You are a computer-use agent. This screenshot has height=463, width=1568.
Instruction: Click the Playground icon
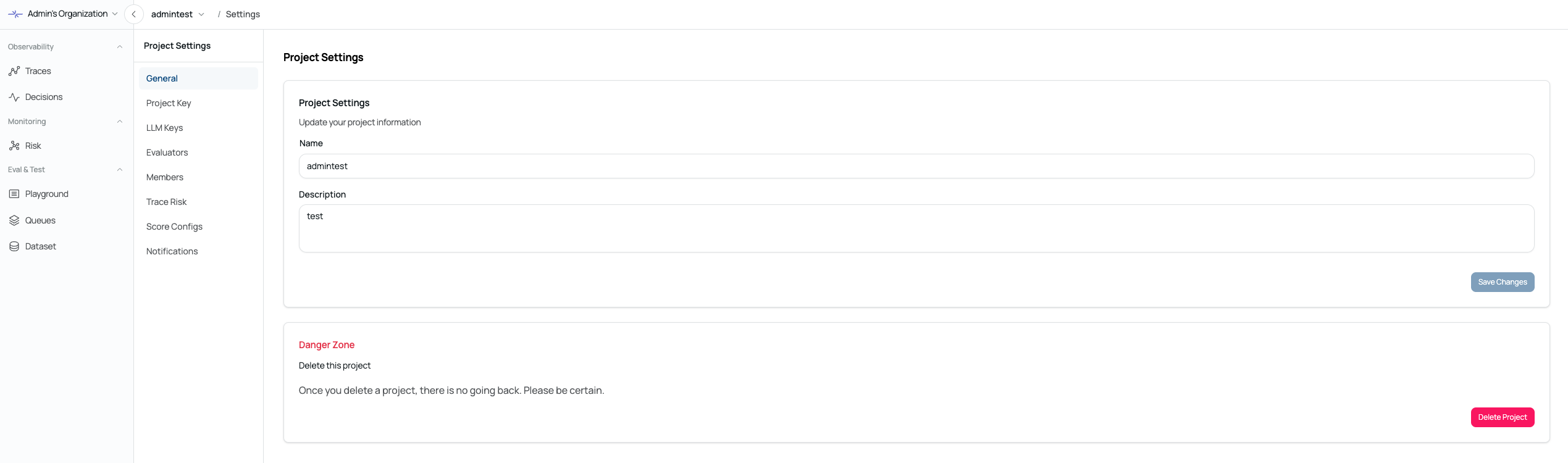pyautogui.click(x=14, y=194)
